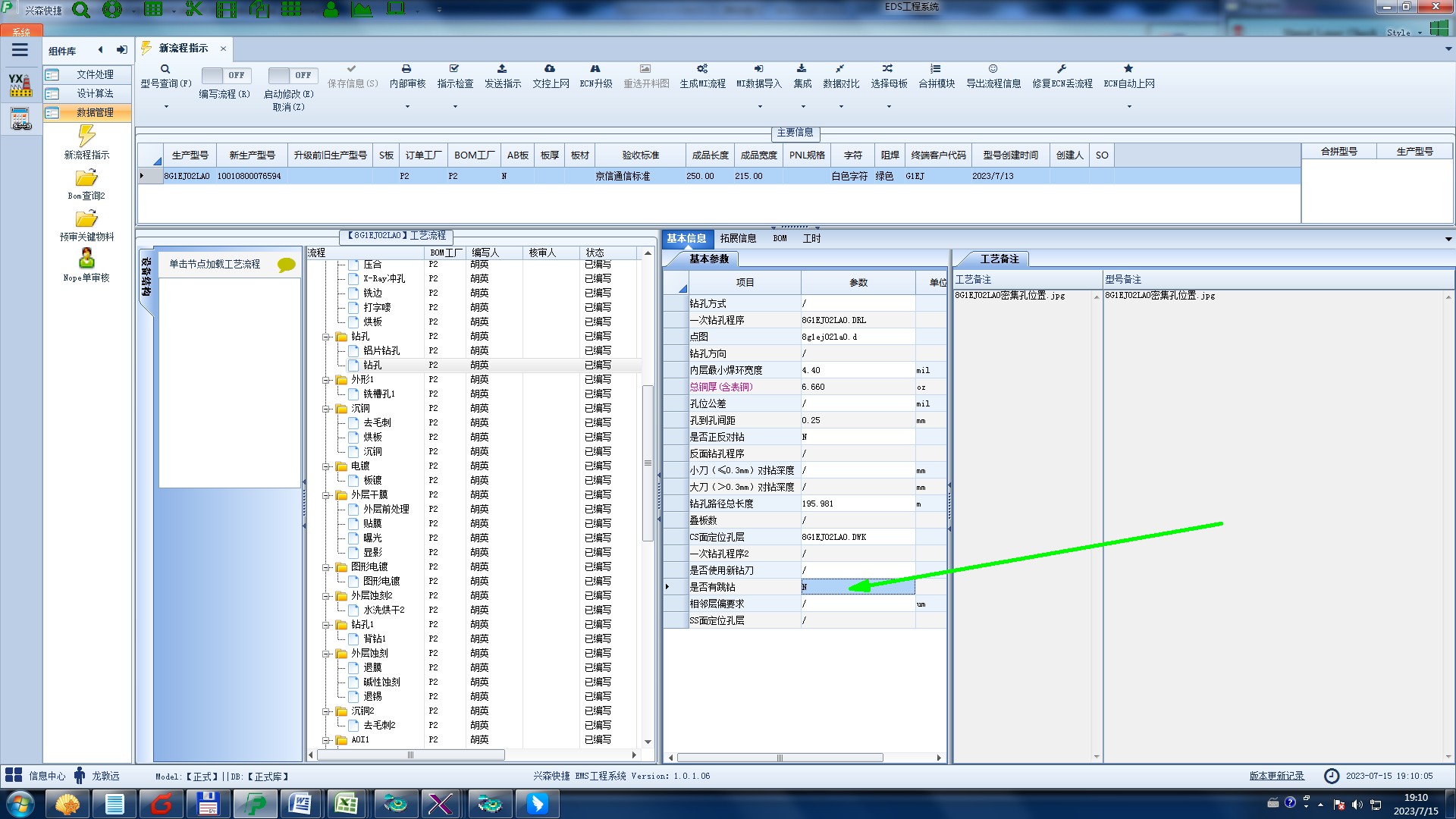Viewport: 1456px width, 819px height.
Task: Collapse the 钻孔 folder in tree
Action: point(326,337)
